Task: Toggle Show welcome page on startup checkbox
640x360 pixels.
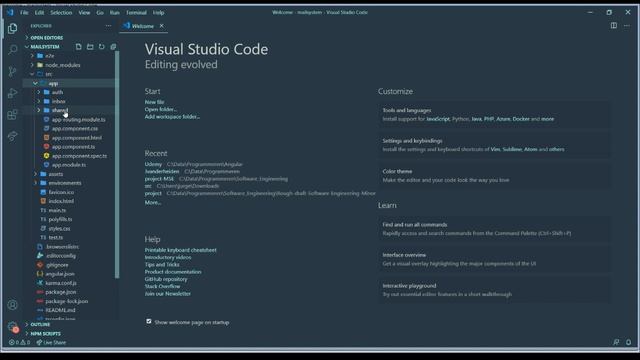Action: [149, 322]
